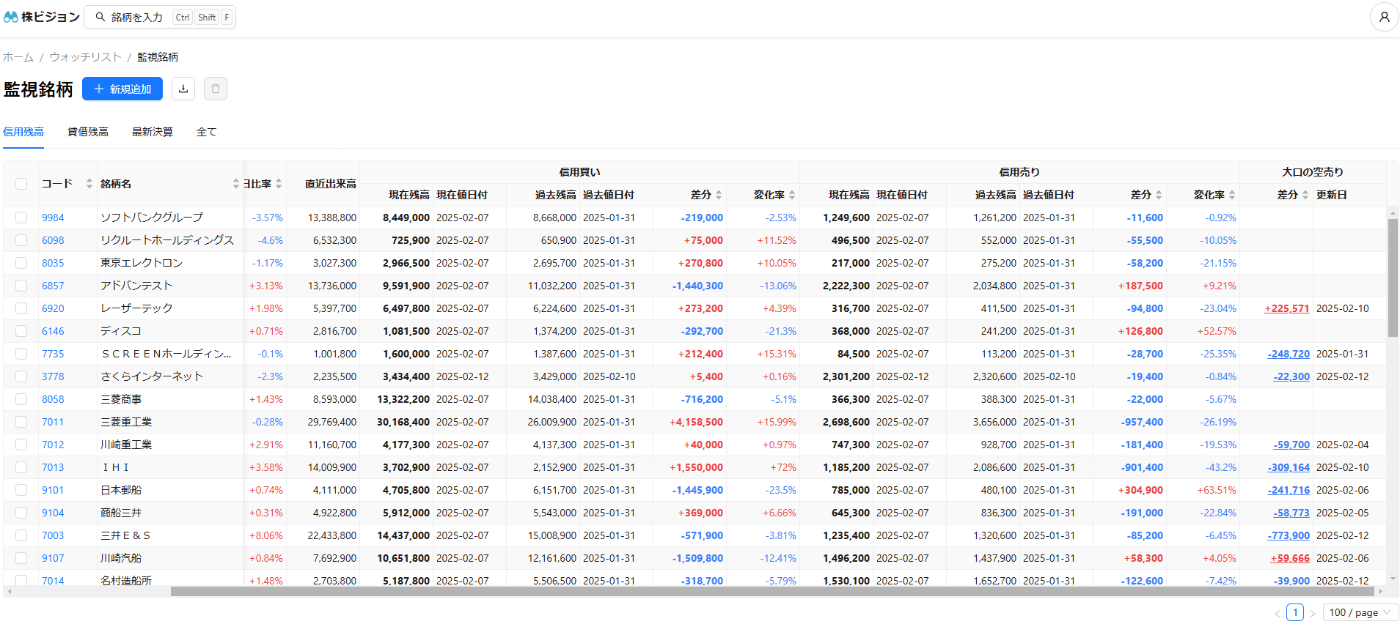Sort 大口の空売り 差分 column arrows
Image resolution: width=1400 pixels, height=624 pixels.
pos(1304,194)
